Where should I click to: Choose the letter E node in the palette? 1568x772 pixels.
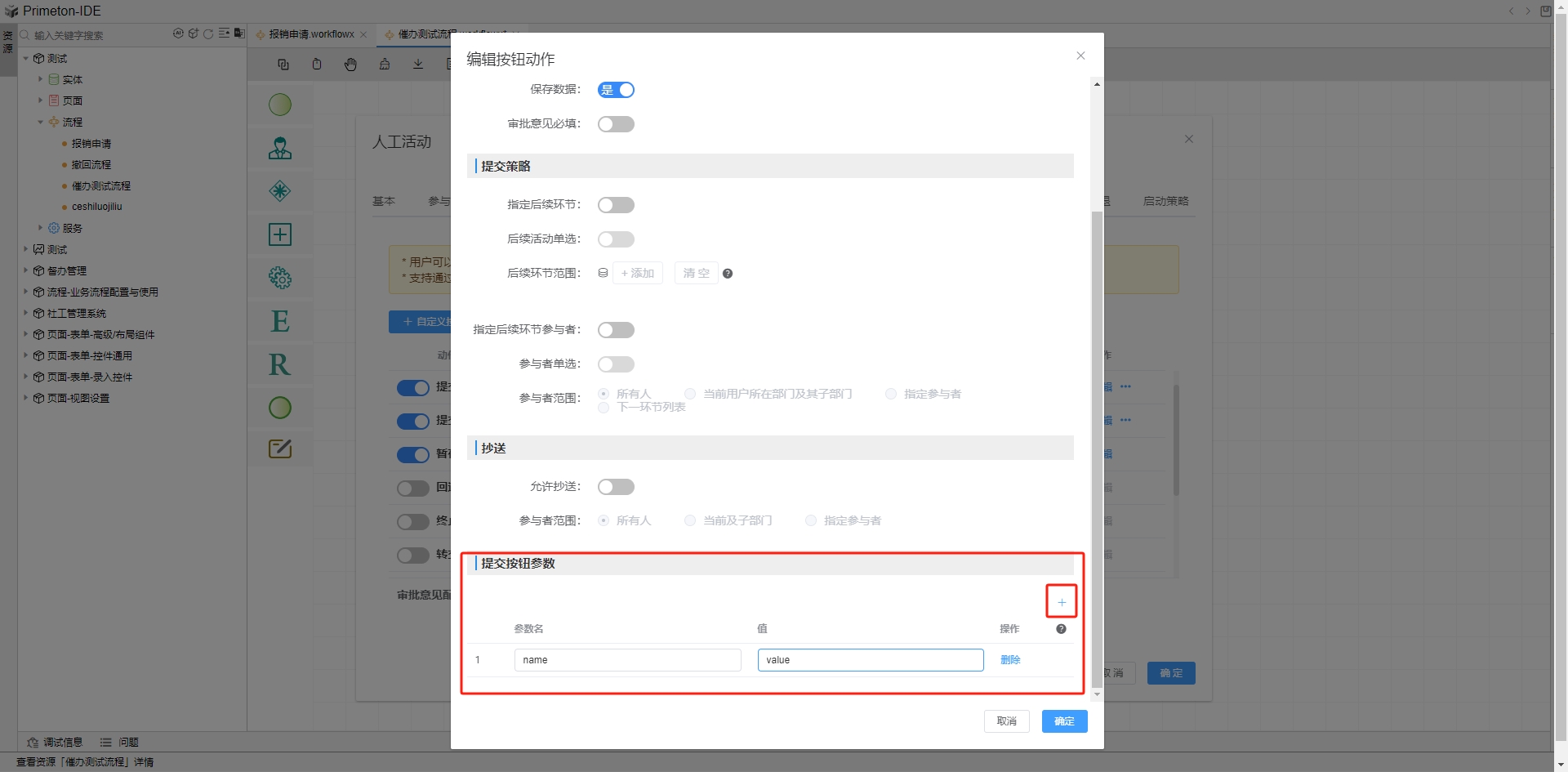pos(280,321)
